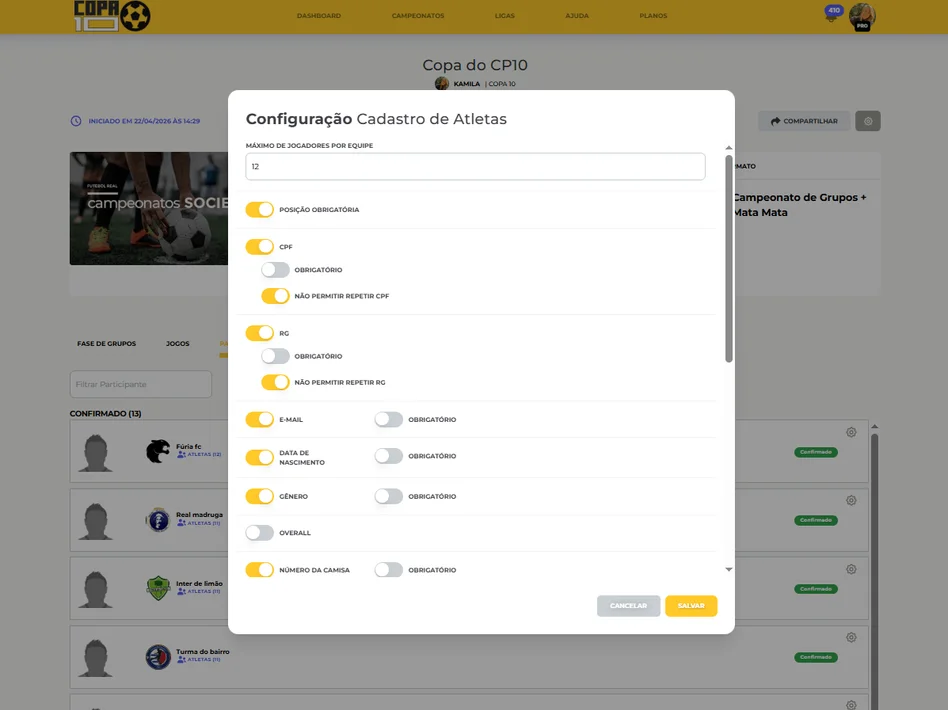Screen dimensions: 948x710
Task: Toggle Data de Nascimento switch
Action: pos(259,457)
